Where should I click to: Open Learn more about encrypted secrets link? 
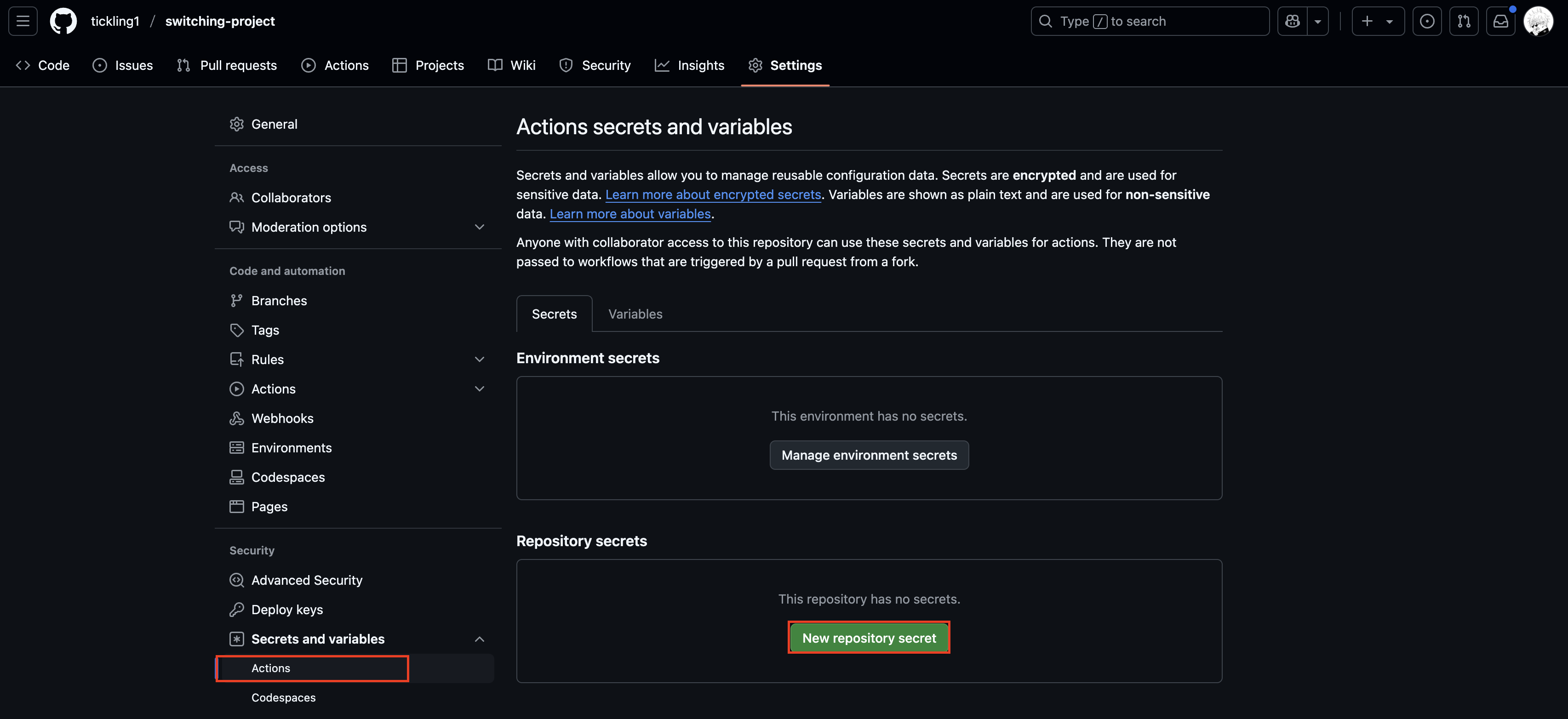713,195
